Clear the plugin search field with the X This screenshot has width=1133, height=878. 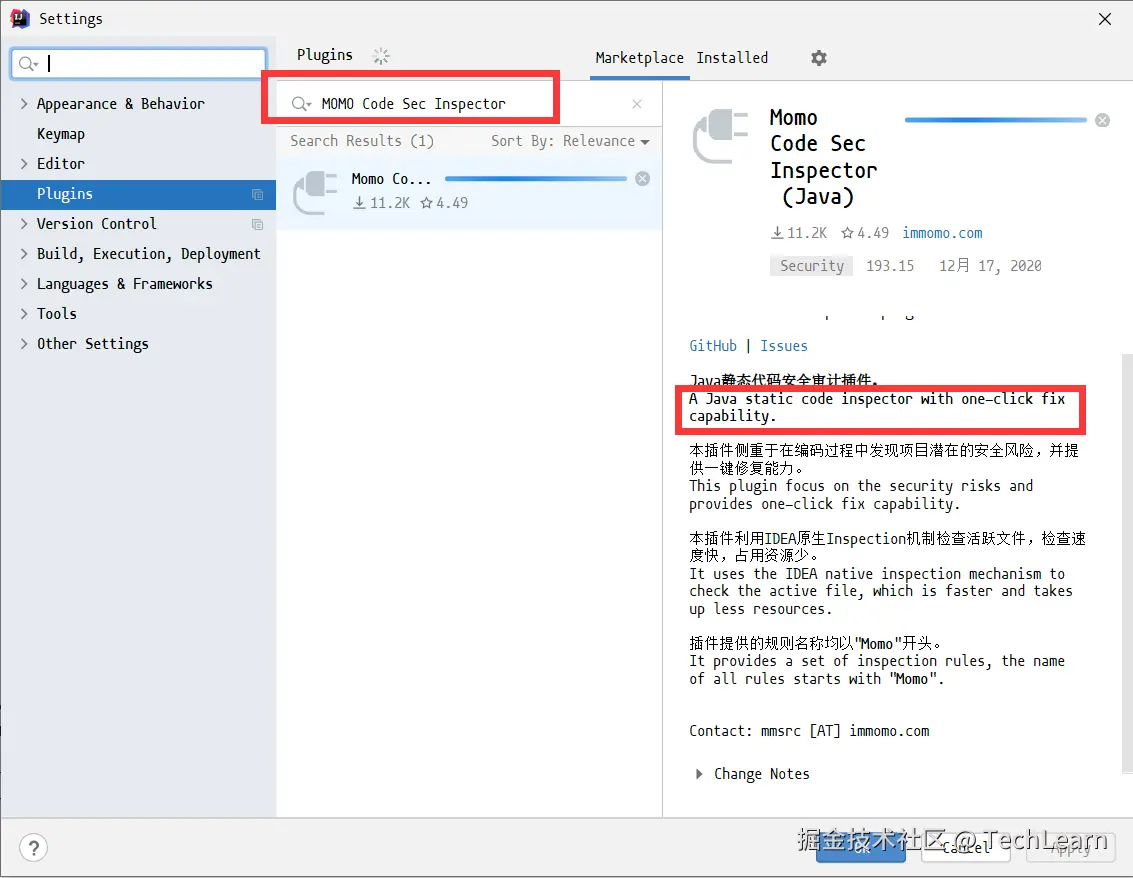[637, 104]
